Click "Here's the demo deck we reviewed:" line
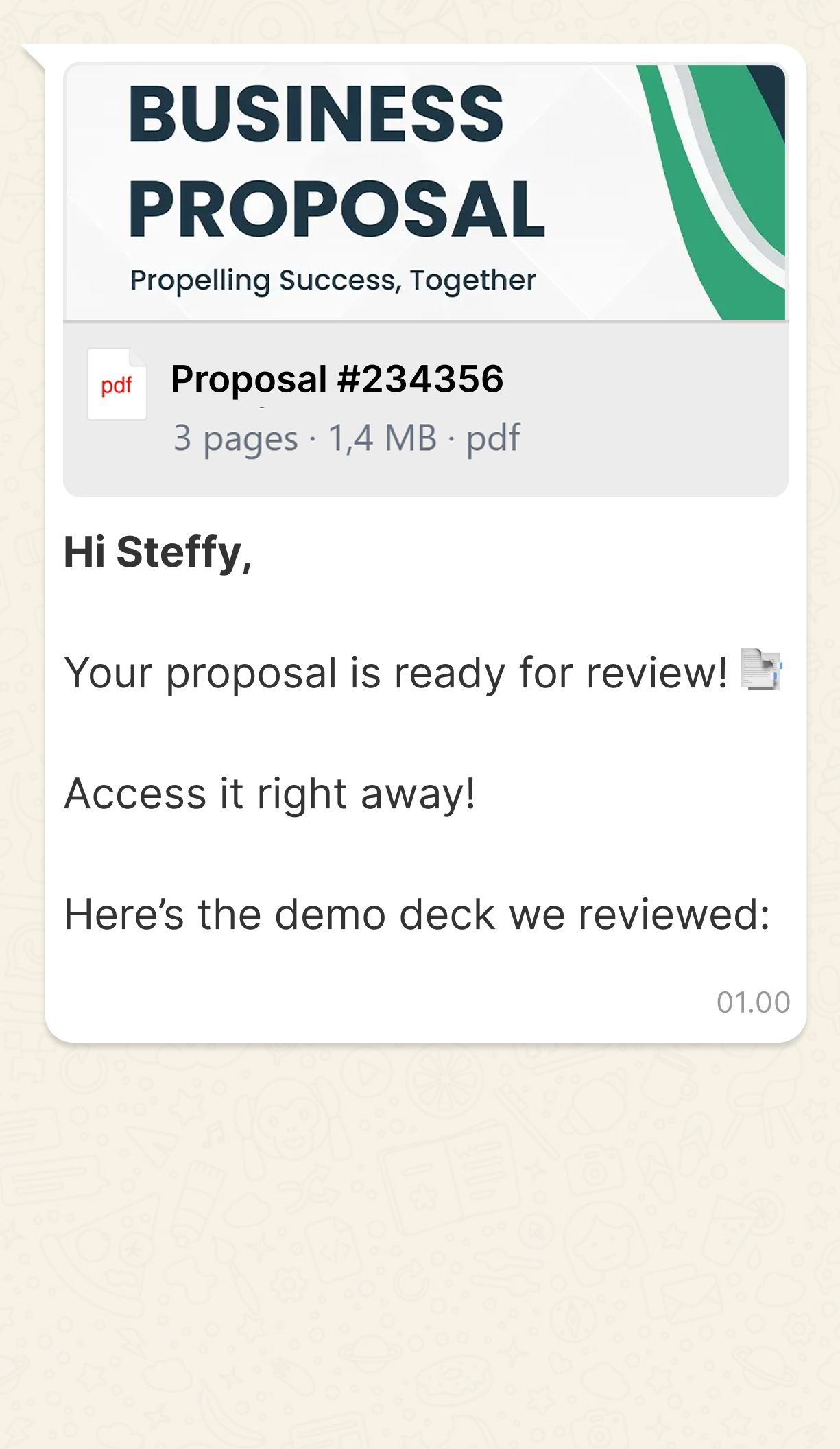The image size is (840, 1449). point(417,915)
